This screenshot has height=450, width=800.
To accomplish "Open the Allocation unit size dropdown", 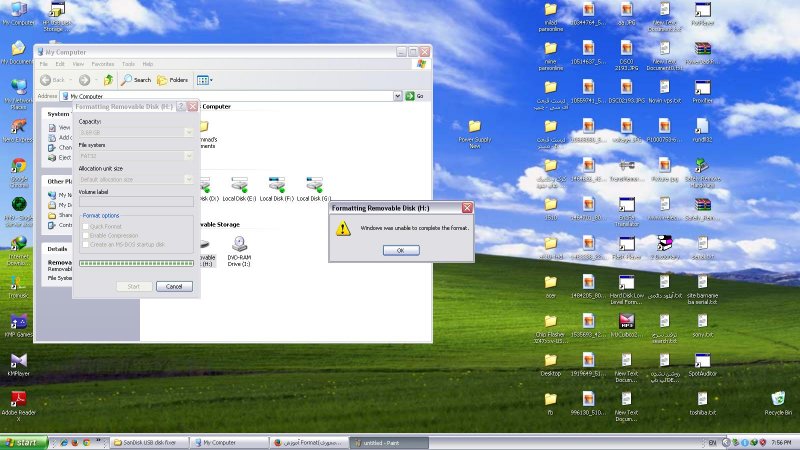I will pos(188,179).
